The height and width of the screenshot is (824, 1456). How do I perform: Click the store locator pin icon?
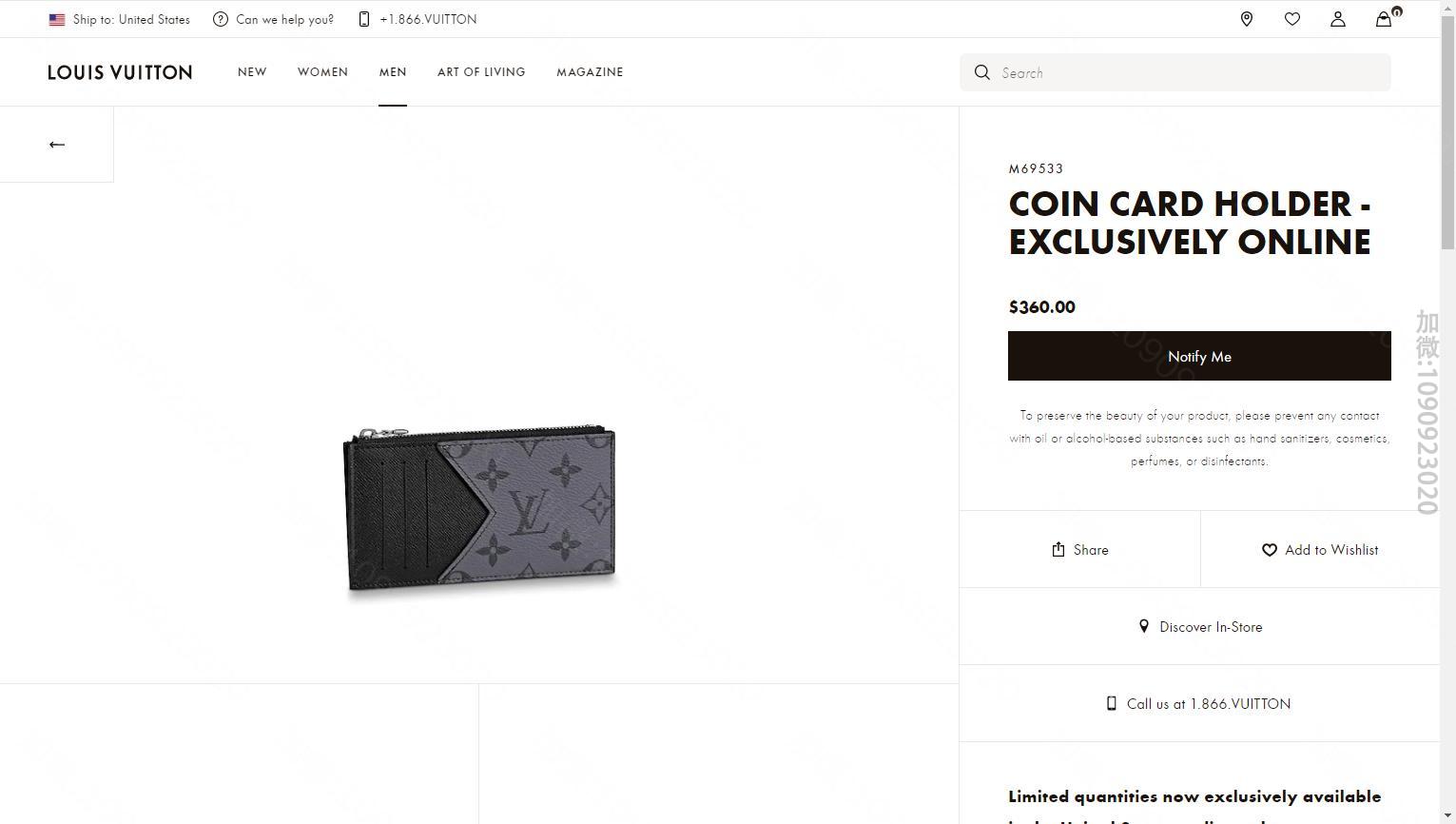(1247, 19)
